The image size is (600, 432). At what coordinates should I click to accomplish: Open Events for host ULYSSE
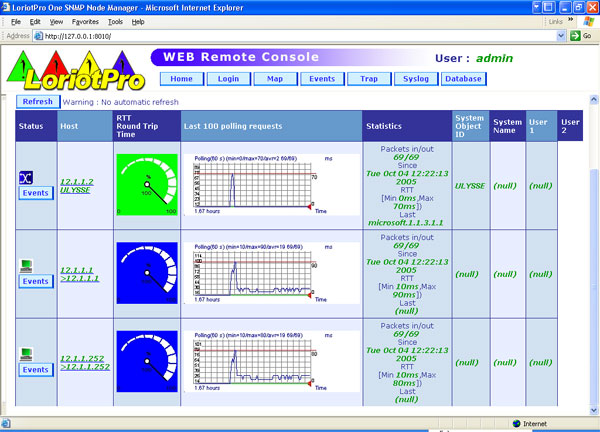(36, 193)
